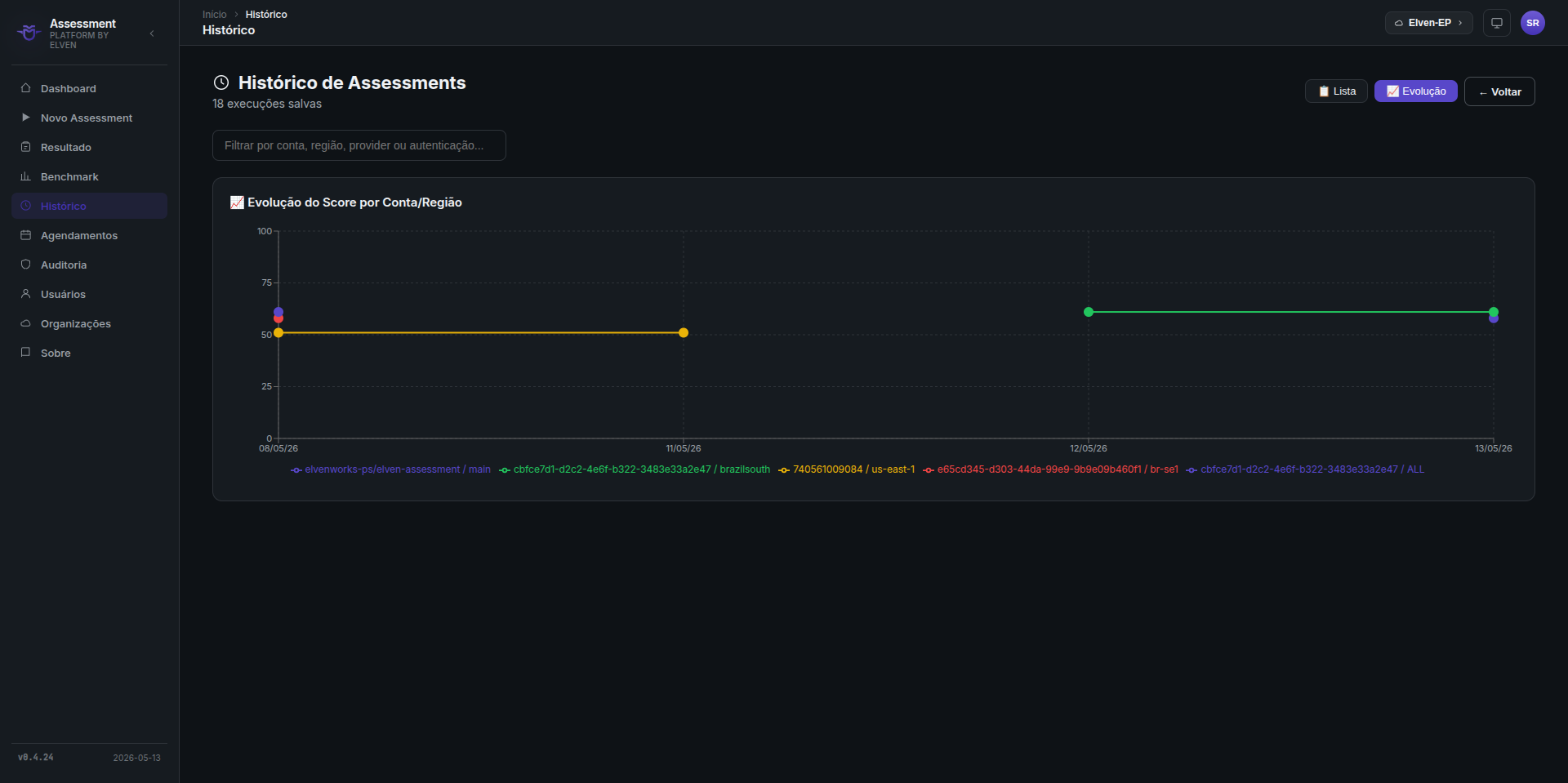
Task: Toggle the 740561009084 / us-east-1 legend series
Action: [x=847, y=469]
